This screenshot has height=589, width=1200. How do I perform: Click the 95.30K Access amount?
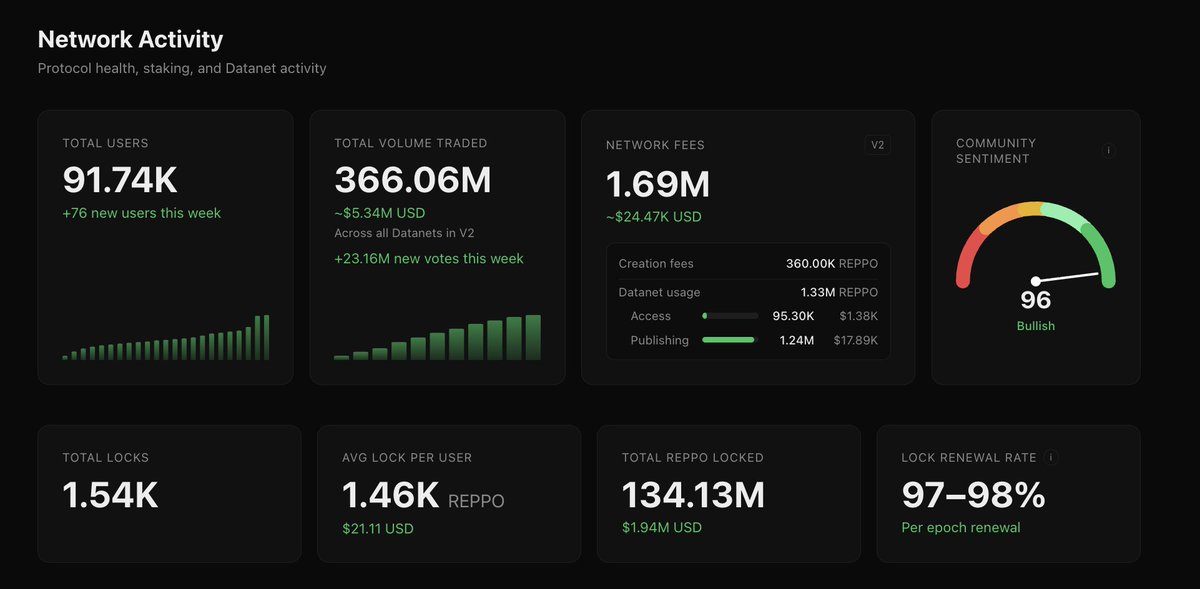pyautogui.click(x=793, y=316)
